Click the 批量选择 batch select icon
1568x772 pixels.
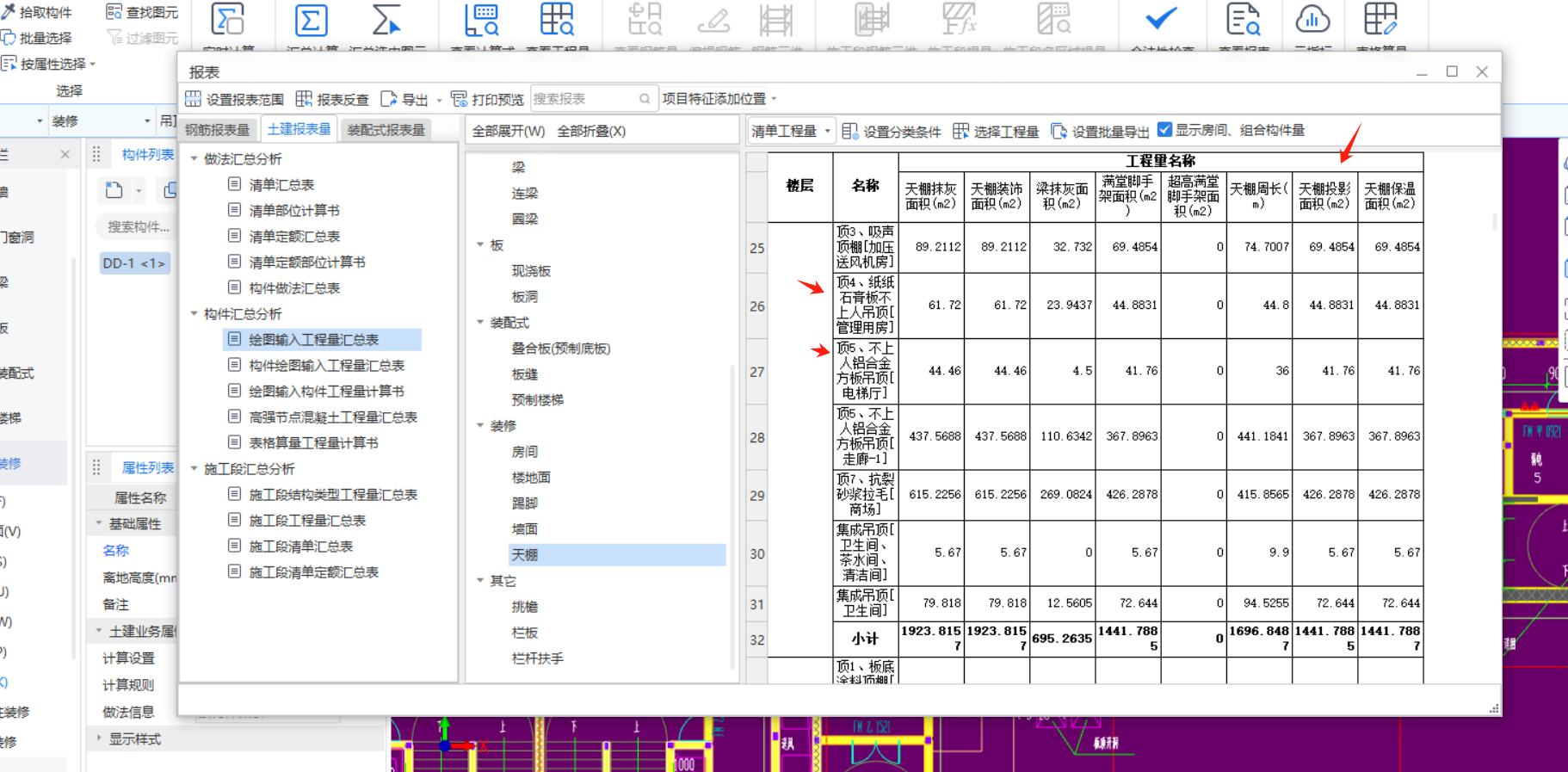[x=9, y=38]
